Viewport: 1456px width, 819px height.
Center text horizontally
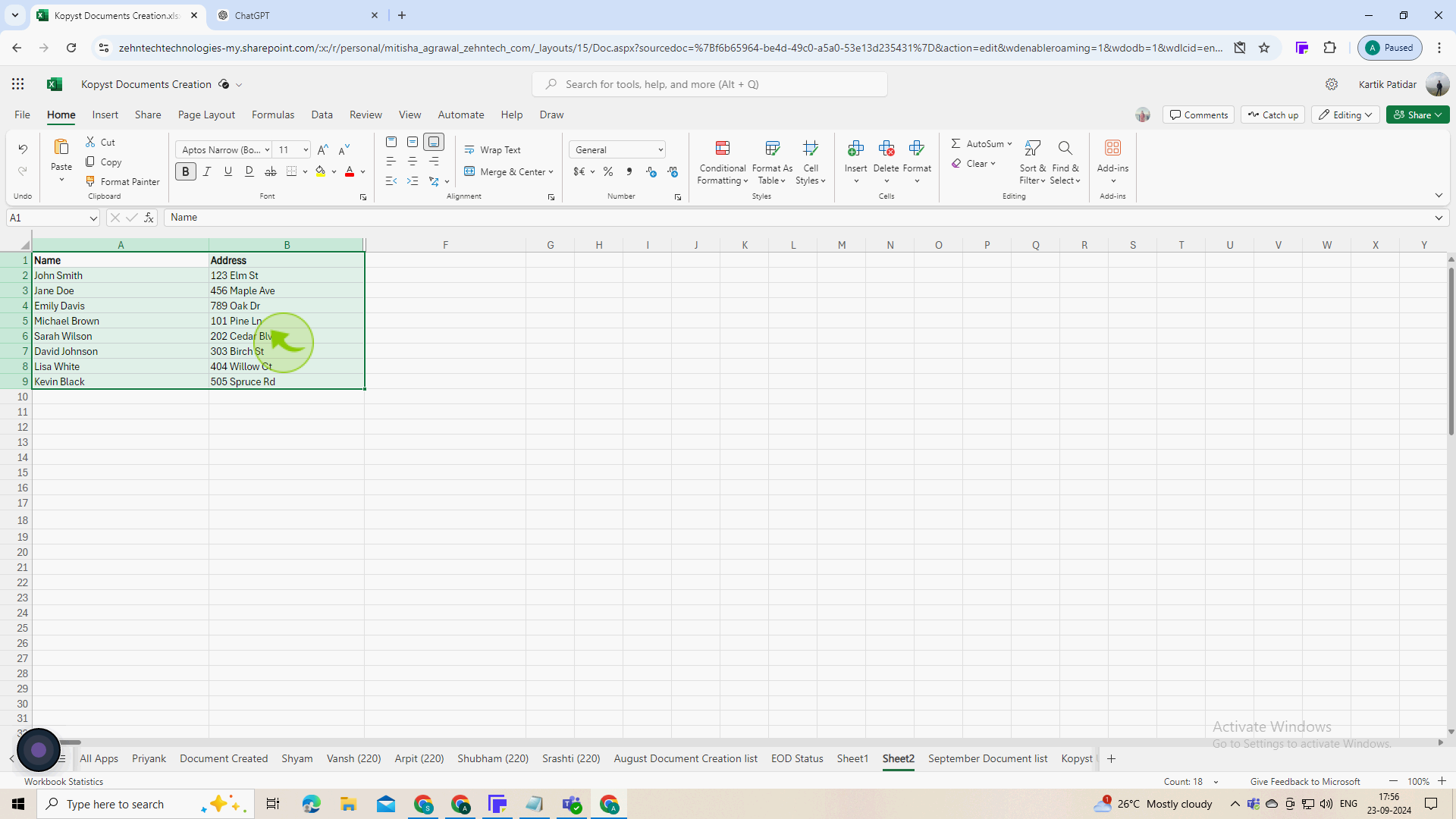point(413,162)
